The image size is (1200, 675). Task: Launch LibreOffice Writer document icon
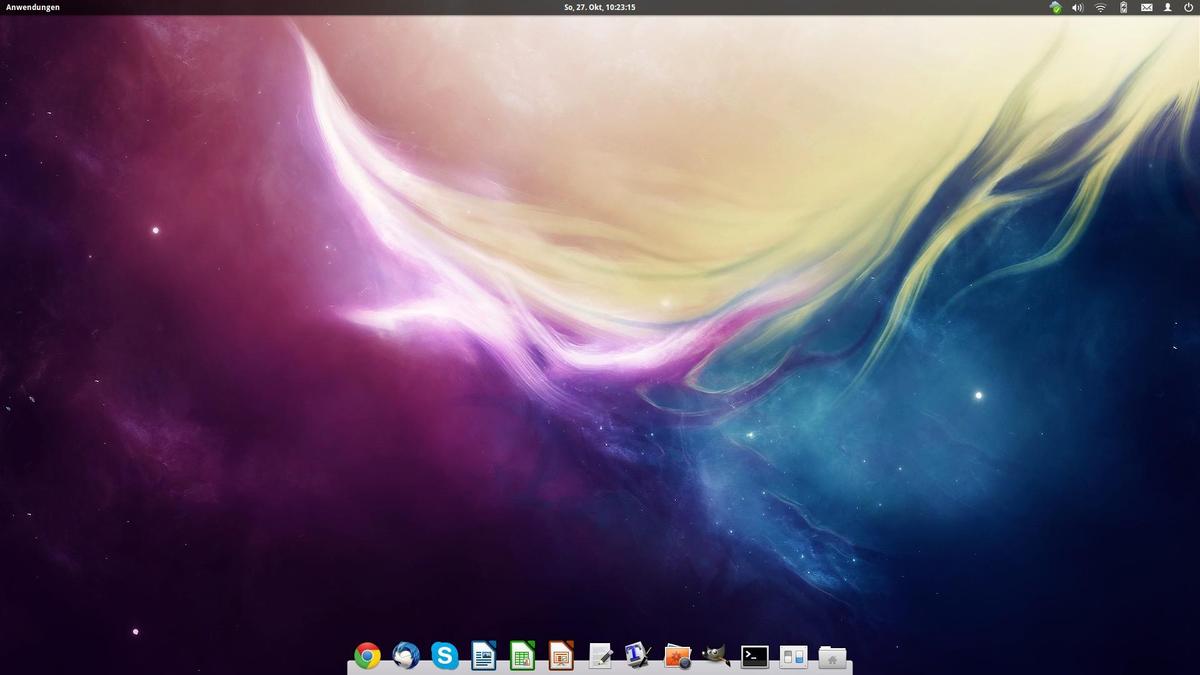(484, 656)
